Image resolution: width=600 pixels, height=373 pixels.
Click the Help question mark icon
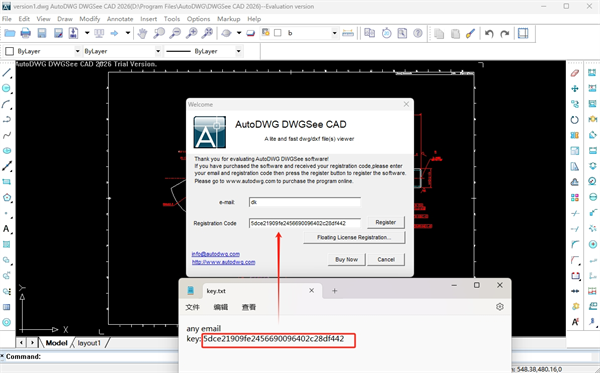coord(418,33)
